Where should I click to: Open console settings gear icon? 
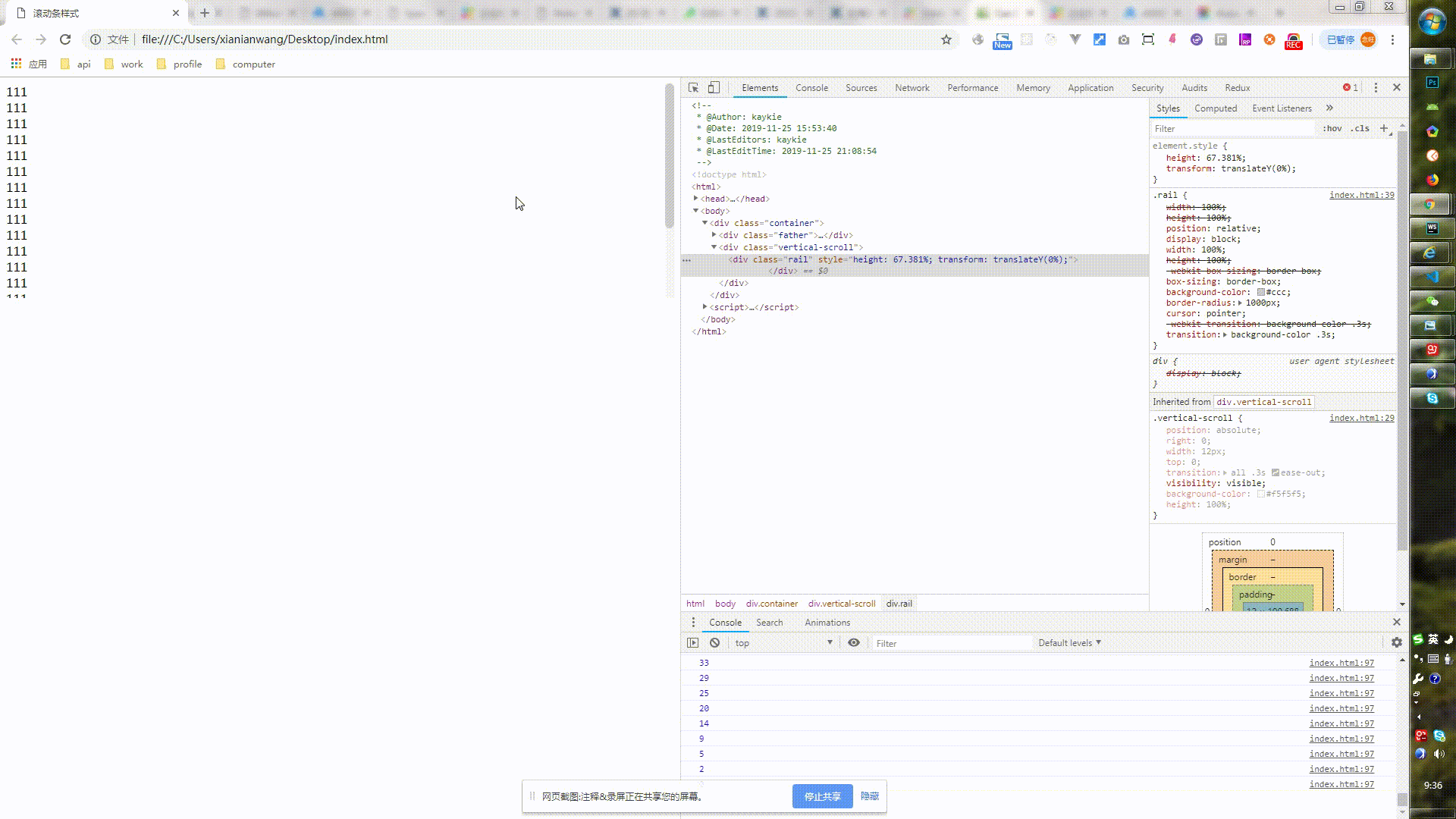click(1396, 643)
